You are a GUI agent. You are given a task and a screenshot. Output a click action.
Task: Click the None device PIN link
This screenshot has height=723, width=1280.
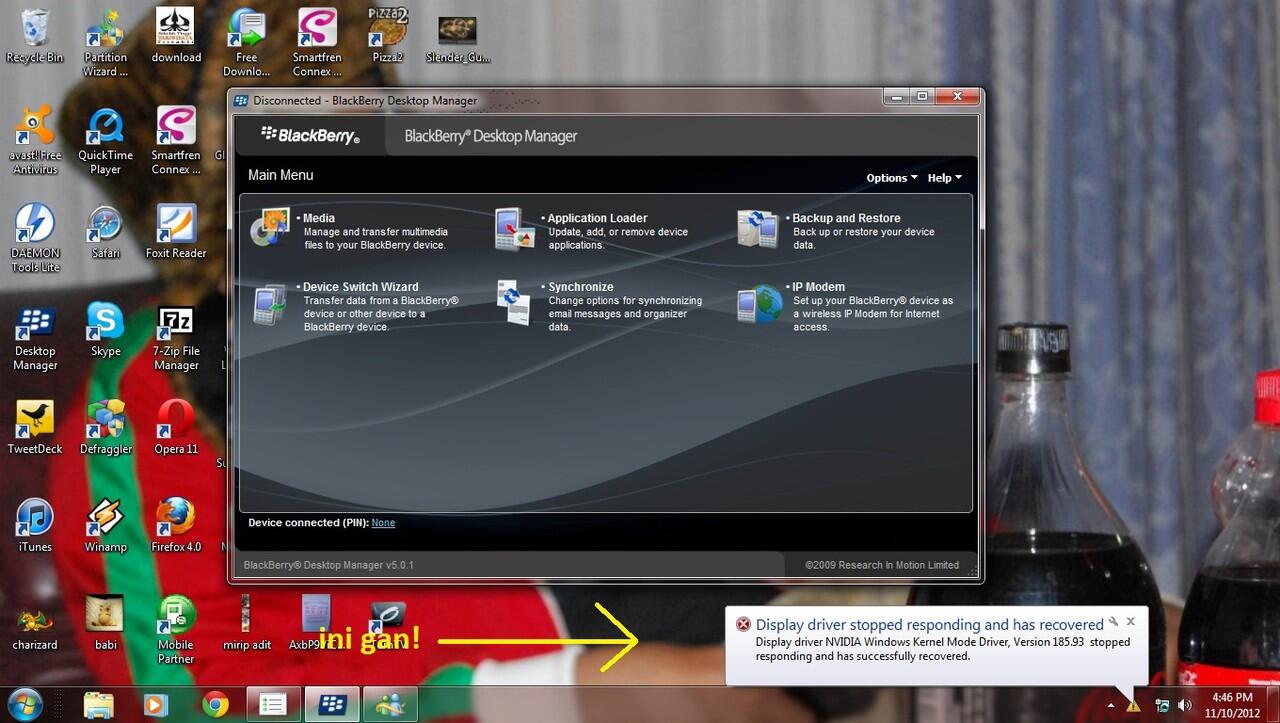(383, 523)
